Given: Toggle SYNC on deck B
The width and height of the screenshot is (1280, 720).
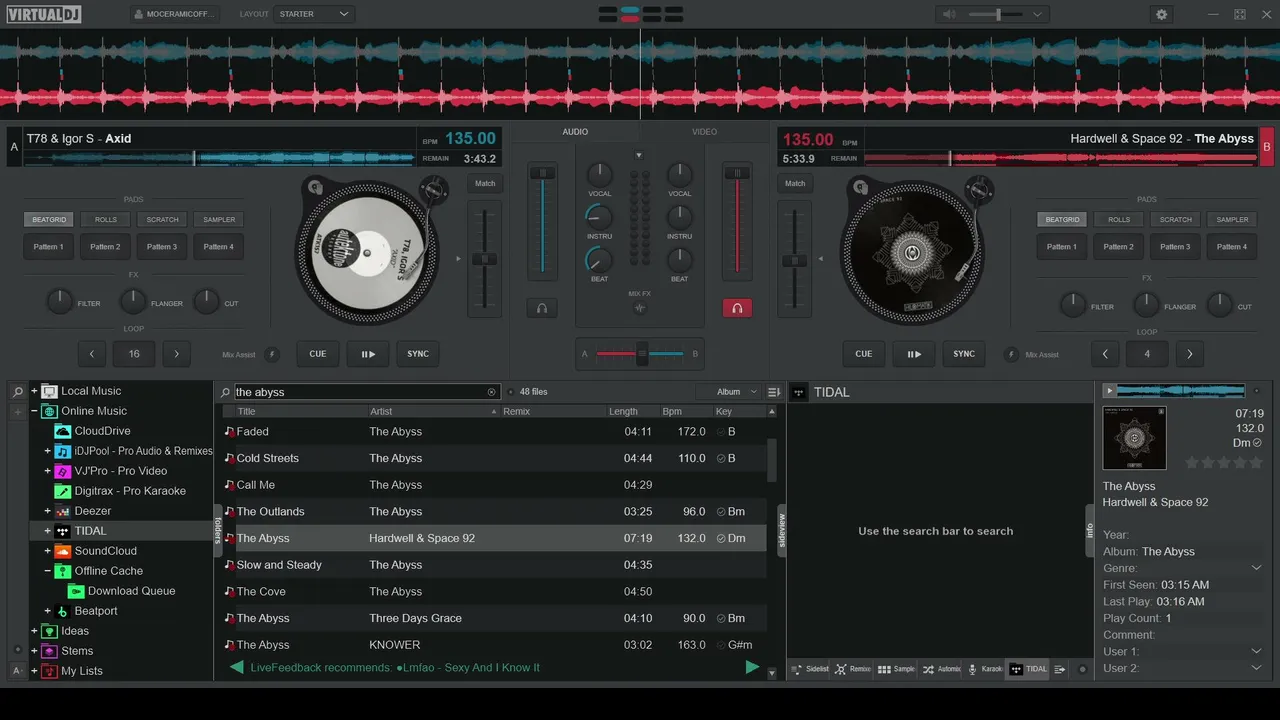Looking at the screenshot, I should tap(964, 354).
